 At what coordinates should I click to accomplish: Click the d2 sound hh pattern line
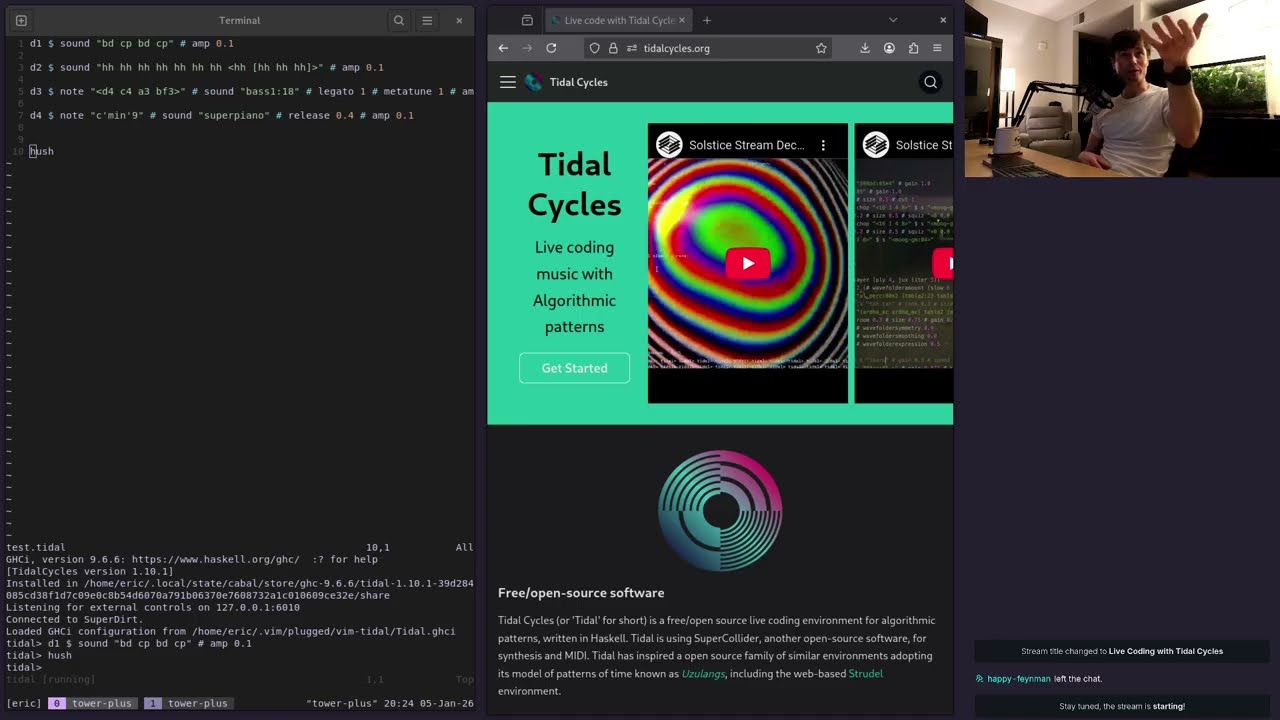click(206, 67)
